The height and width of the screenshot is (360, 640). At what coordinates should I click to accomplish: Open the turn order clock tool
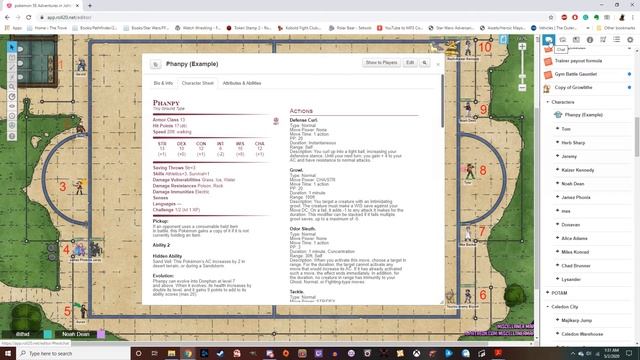tap(12, 116)
